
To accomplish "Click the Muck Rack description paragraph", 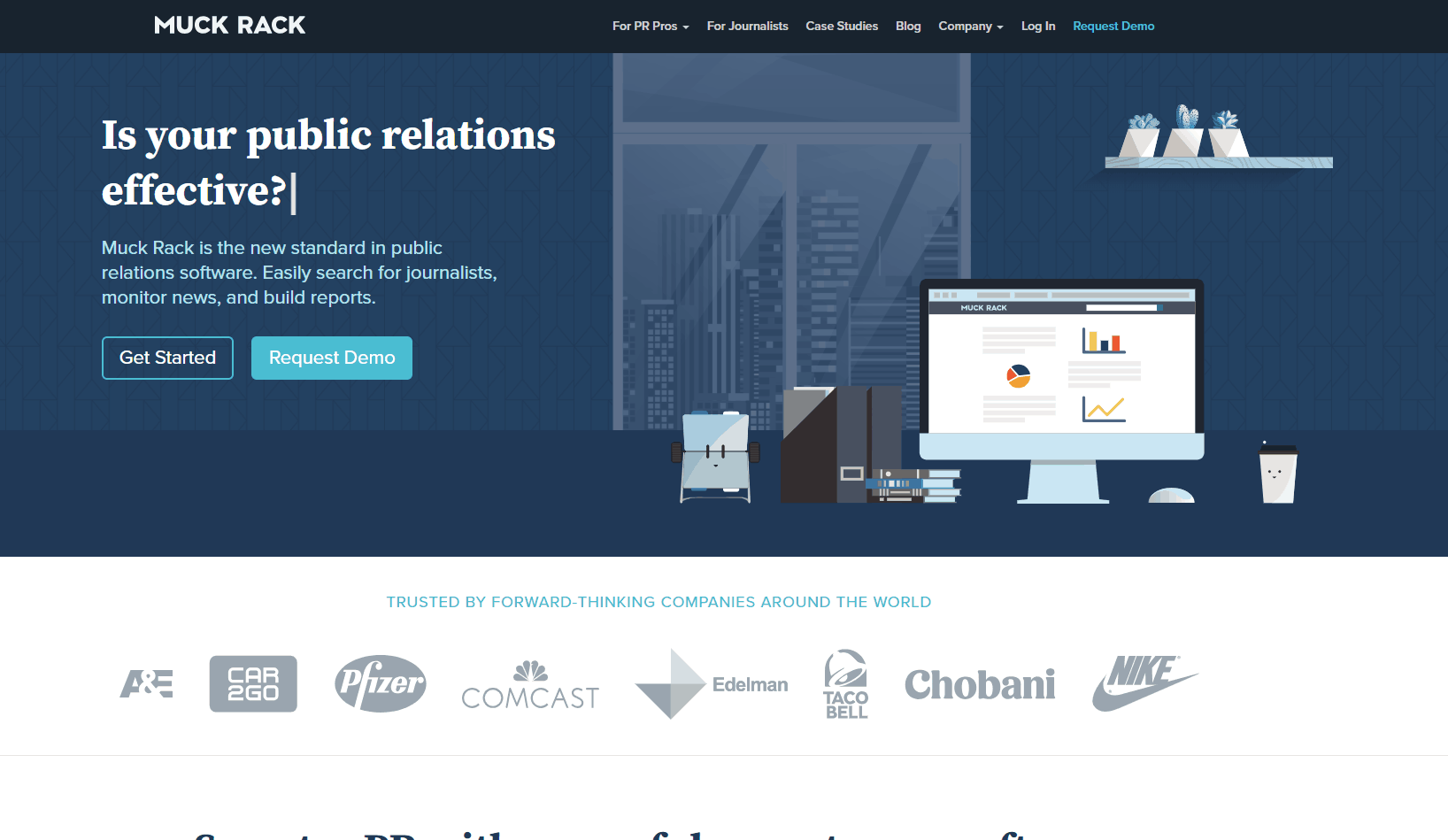I will point(299,273).
